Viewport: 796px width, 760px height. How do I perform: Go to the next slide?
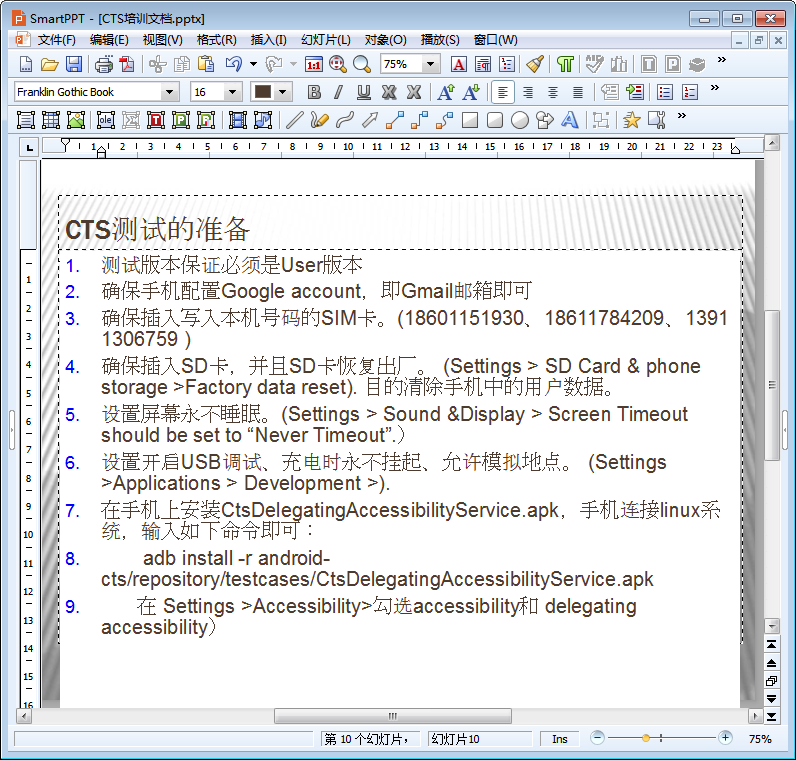(x=772, y=699)
